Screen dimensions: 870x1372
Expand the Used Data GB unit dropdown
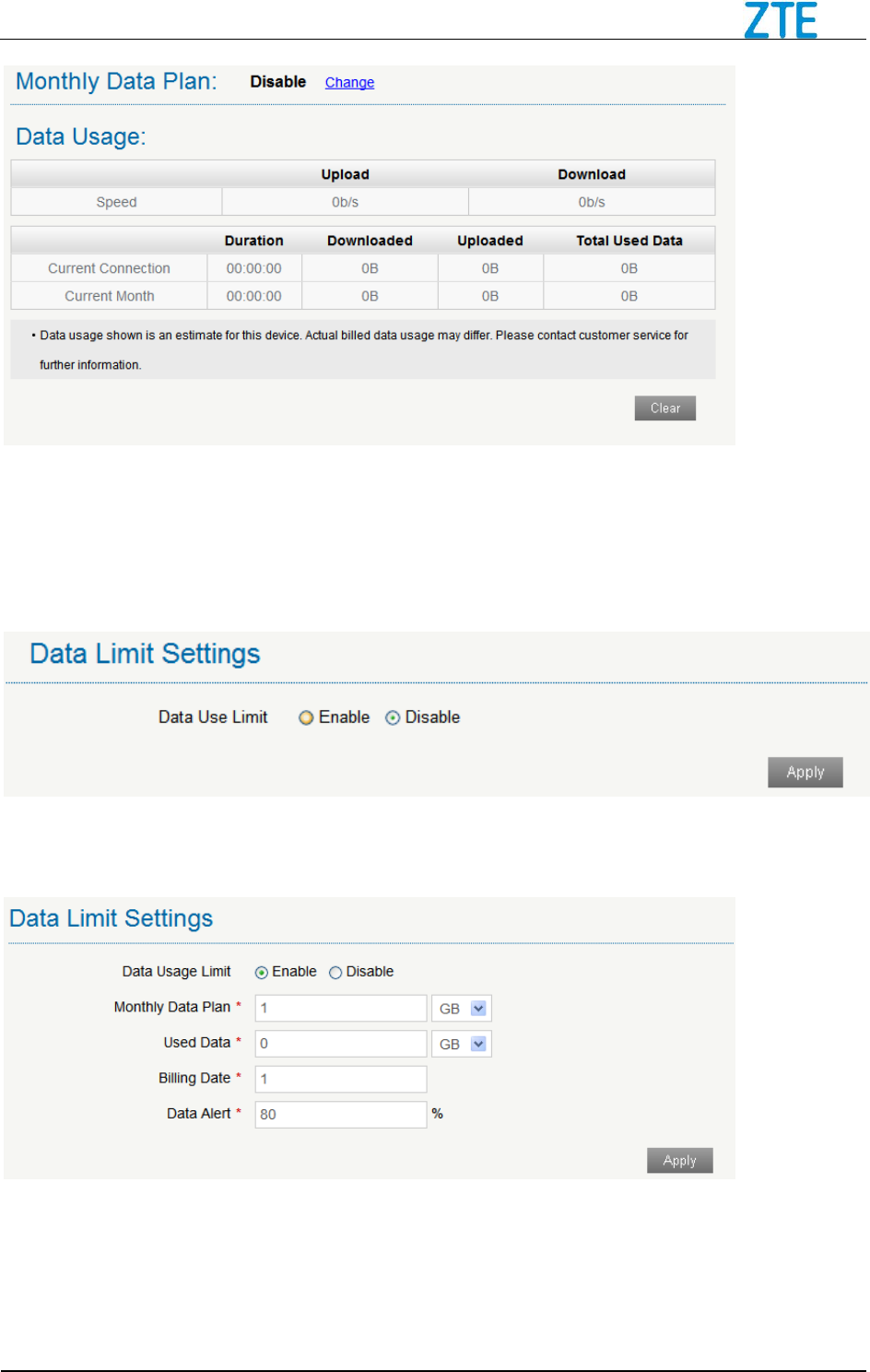point(462,1044)
